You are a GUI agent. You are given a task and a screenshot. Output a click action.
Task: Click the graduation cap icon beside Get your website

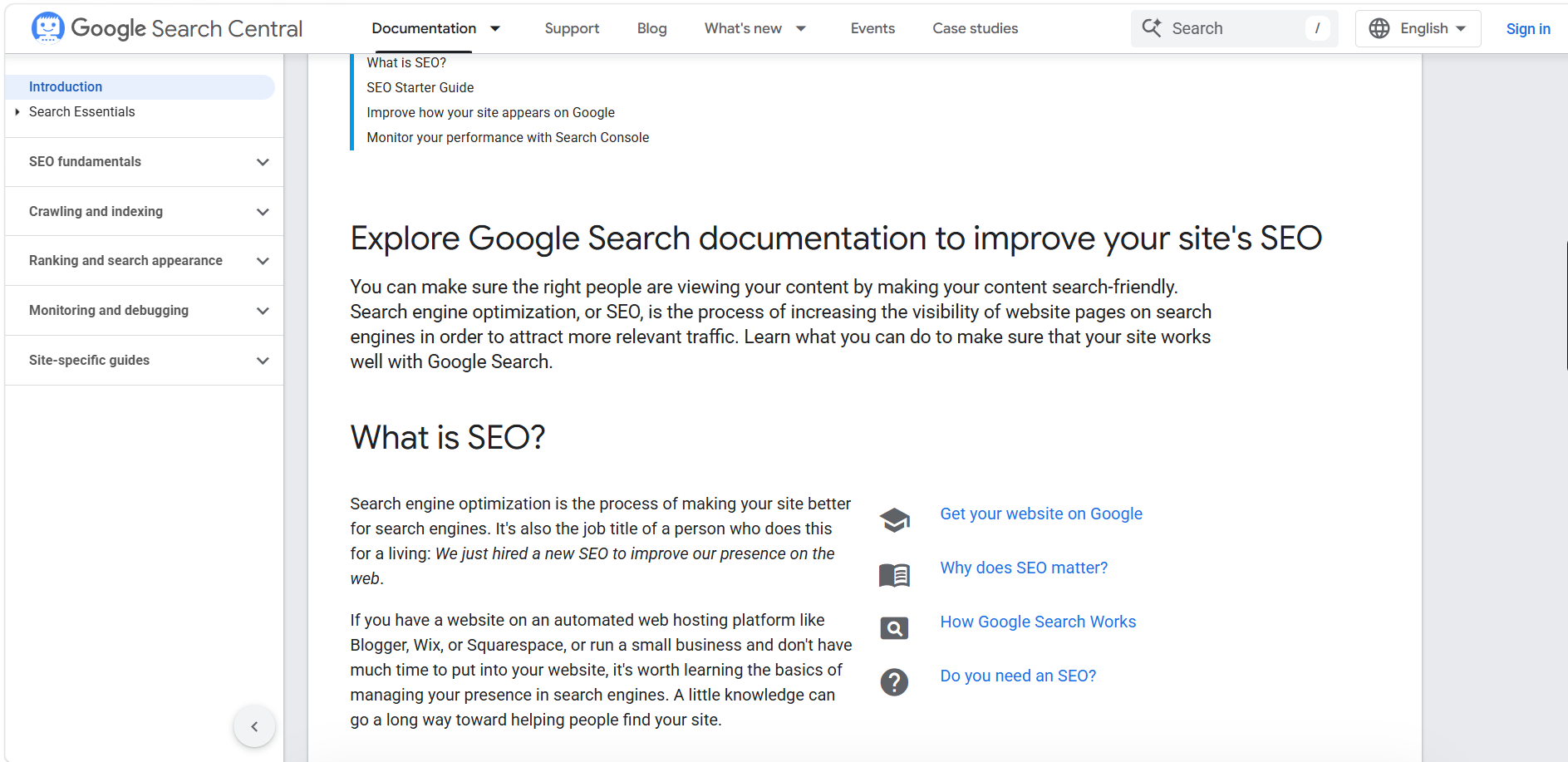tap(894, 520)
